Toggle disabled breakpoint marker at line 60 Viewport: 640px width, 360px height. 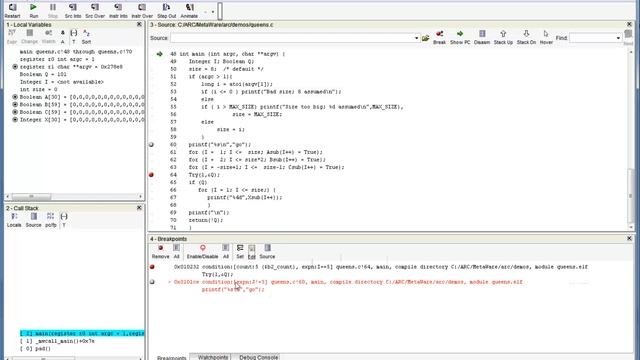pos(151,144)
